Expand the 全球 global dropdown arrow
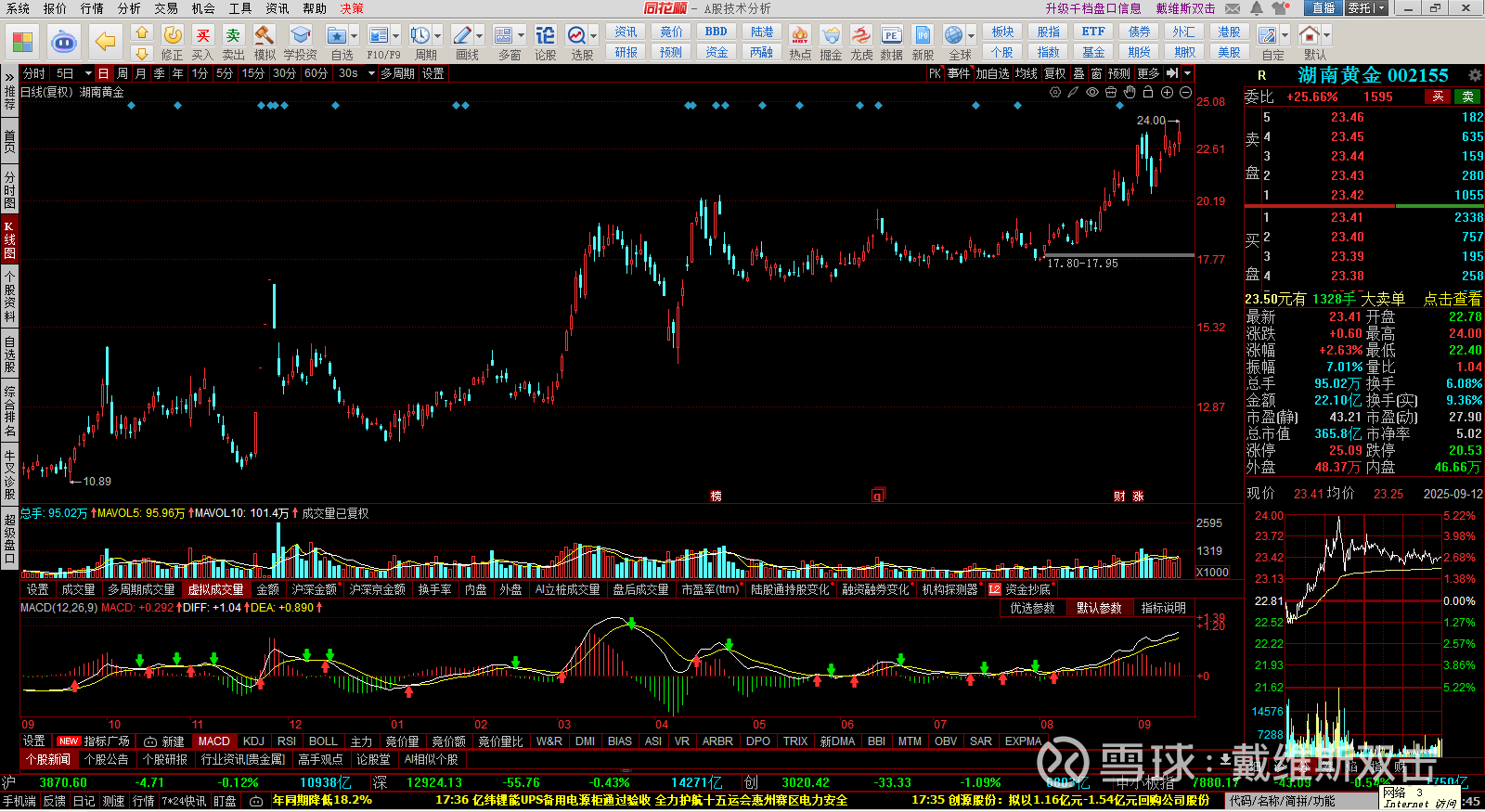 click(x=971, y=36)
